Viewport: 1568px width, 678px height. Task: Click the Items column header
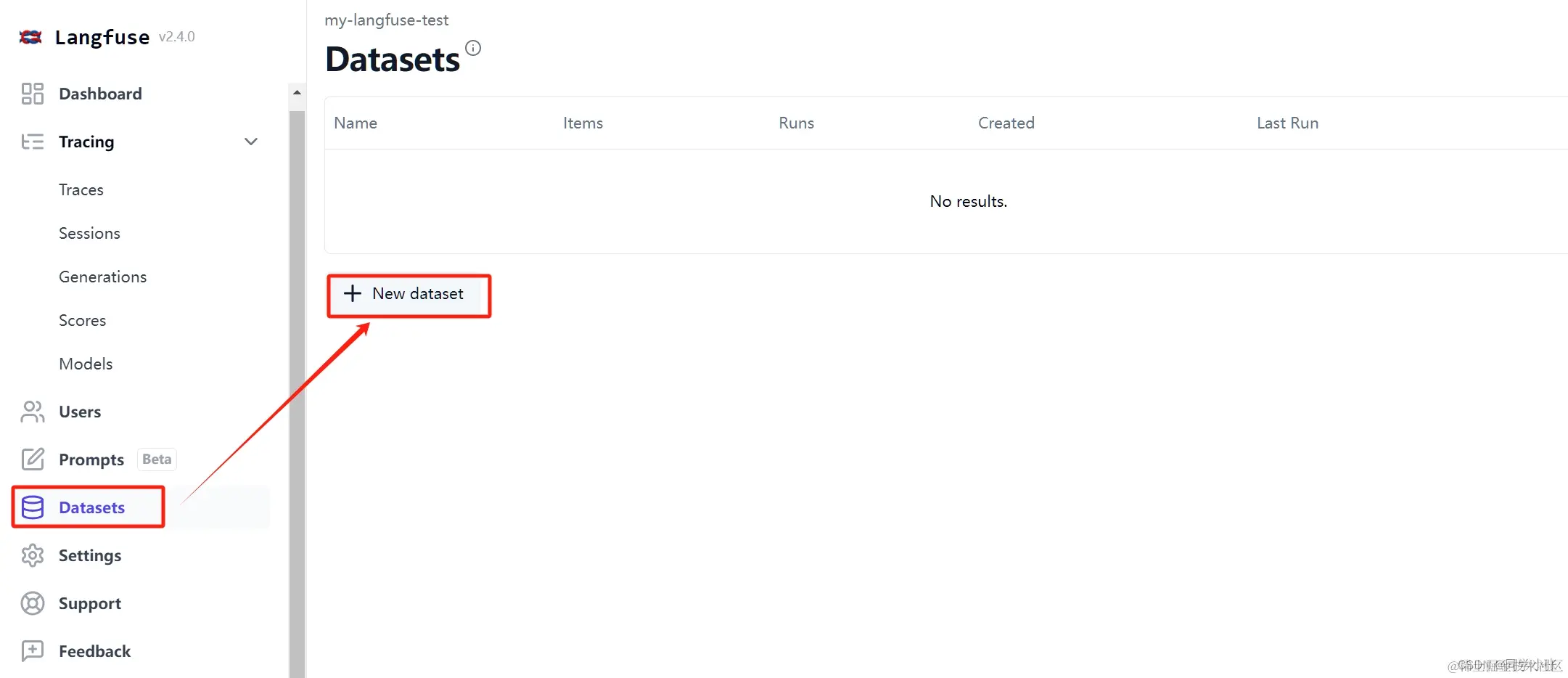click(583, 123)
